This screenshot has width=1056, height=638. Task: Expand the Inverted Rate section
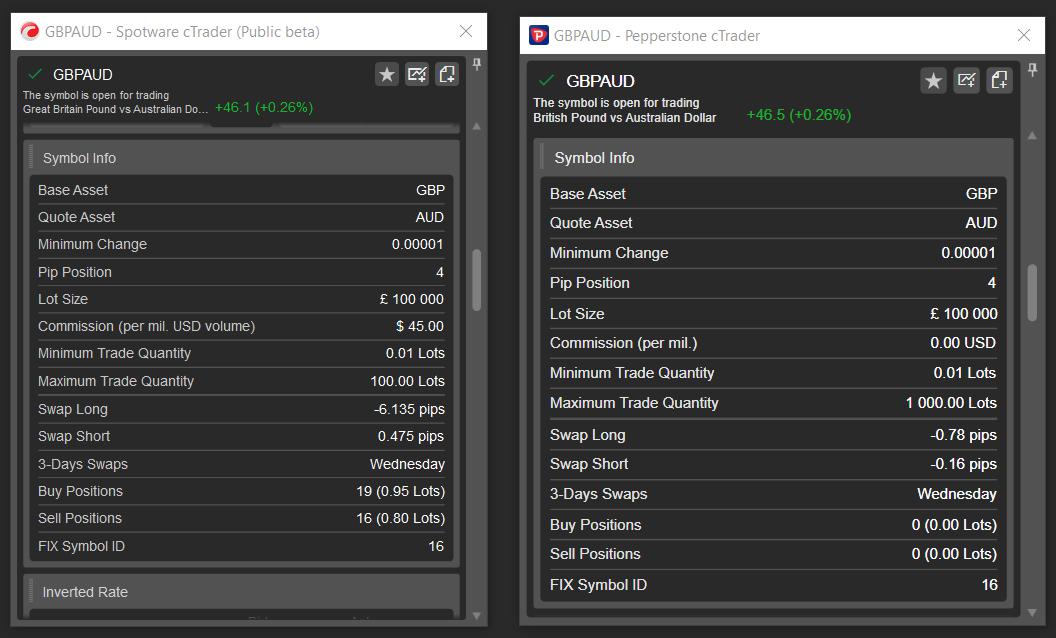point(242,592)
